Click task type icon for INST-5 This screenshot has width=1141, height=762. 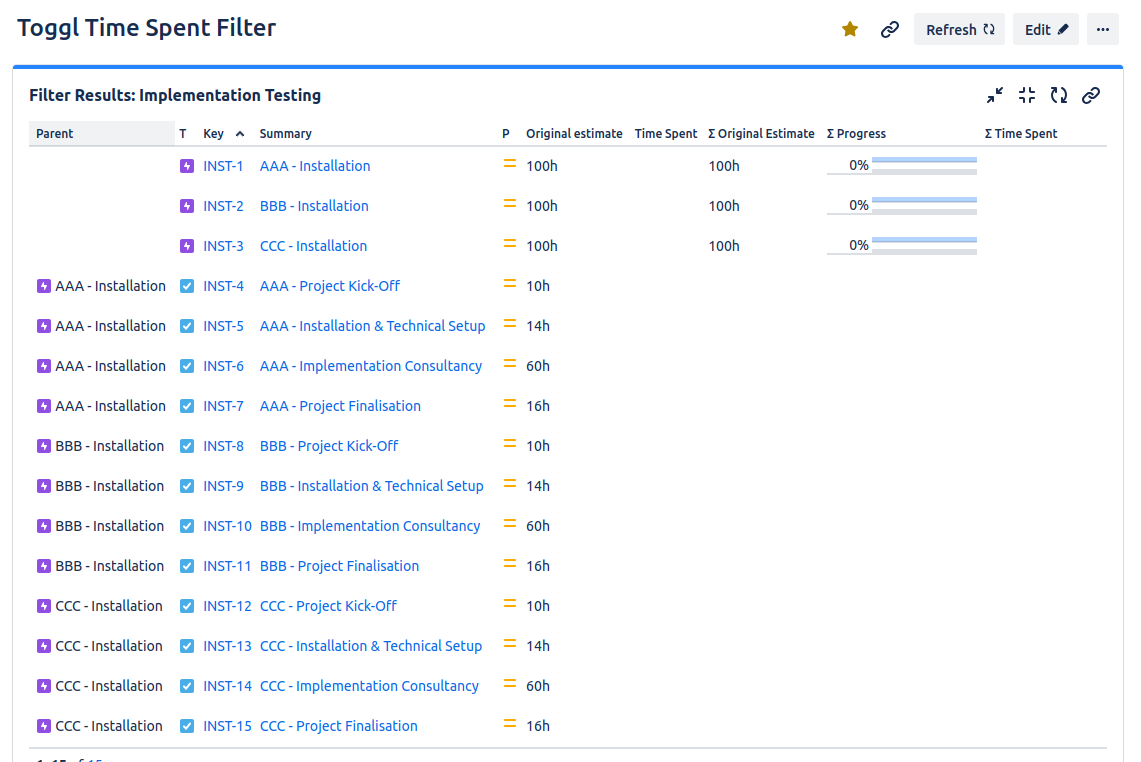pos(187,326)
